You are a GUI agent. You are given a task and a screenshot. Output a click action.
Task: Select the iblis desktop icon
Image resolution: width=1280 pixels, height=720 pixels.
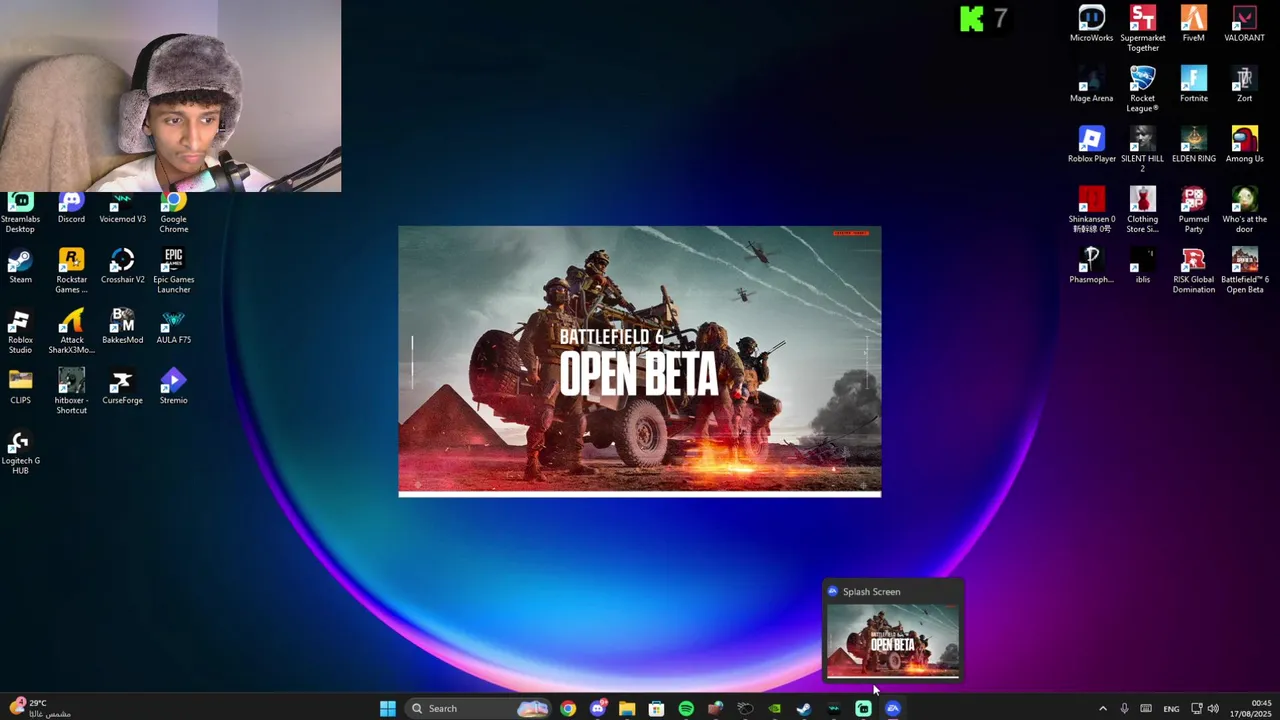[x=1142, y=266]
